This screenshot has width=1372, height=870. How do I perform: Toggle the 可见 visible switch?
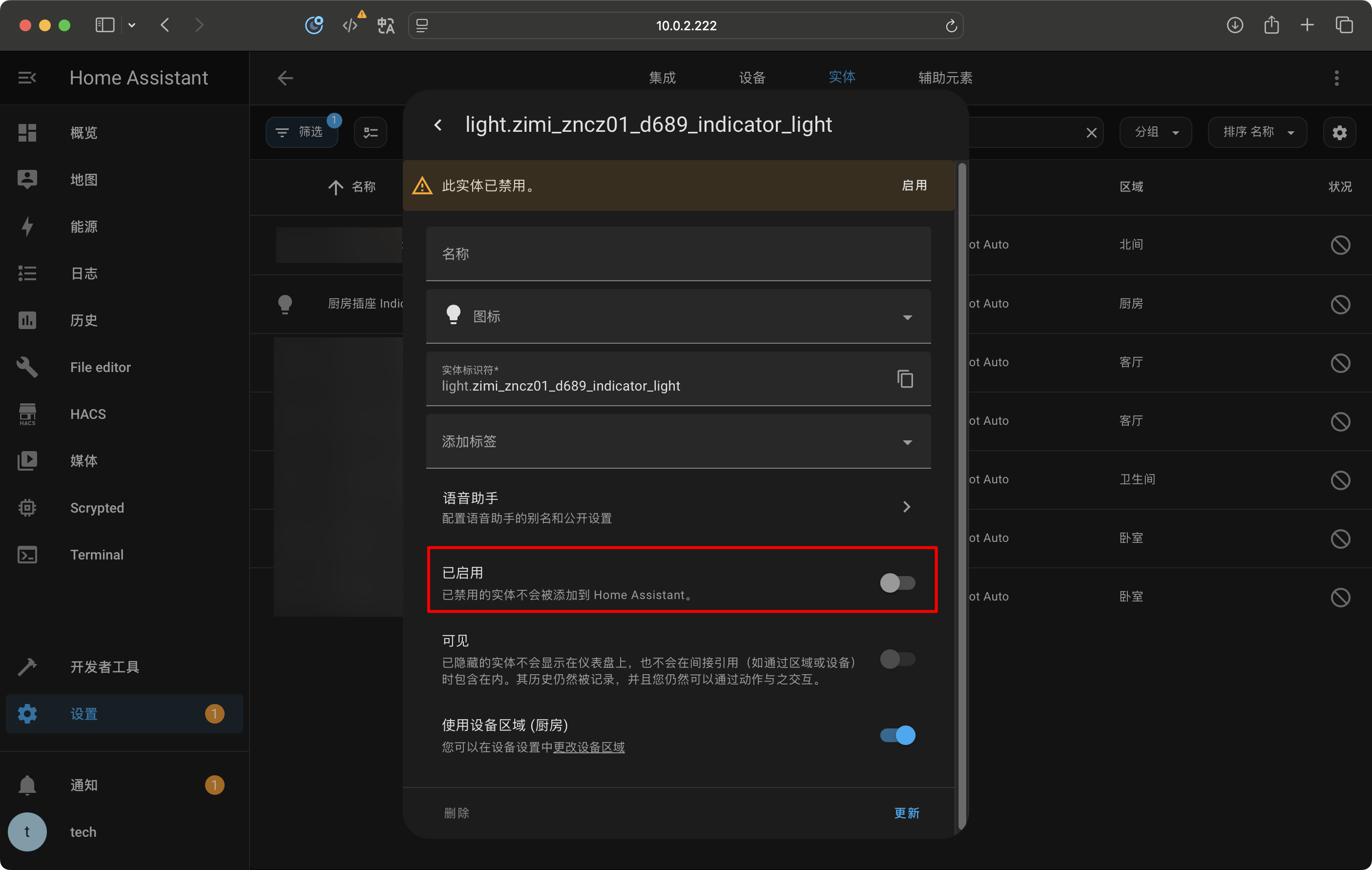tap(897, 659)
